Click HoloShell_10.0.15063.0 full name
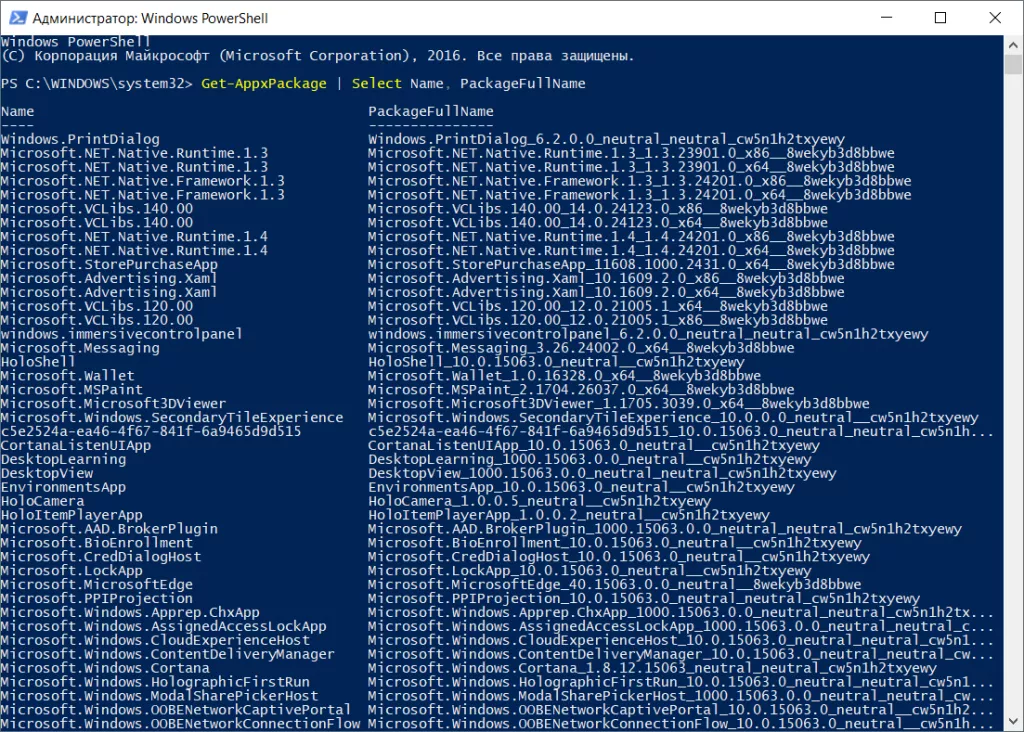Screen dimensions: 1024x732 556,362
